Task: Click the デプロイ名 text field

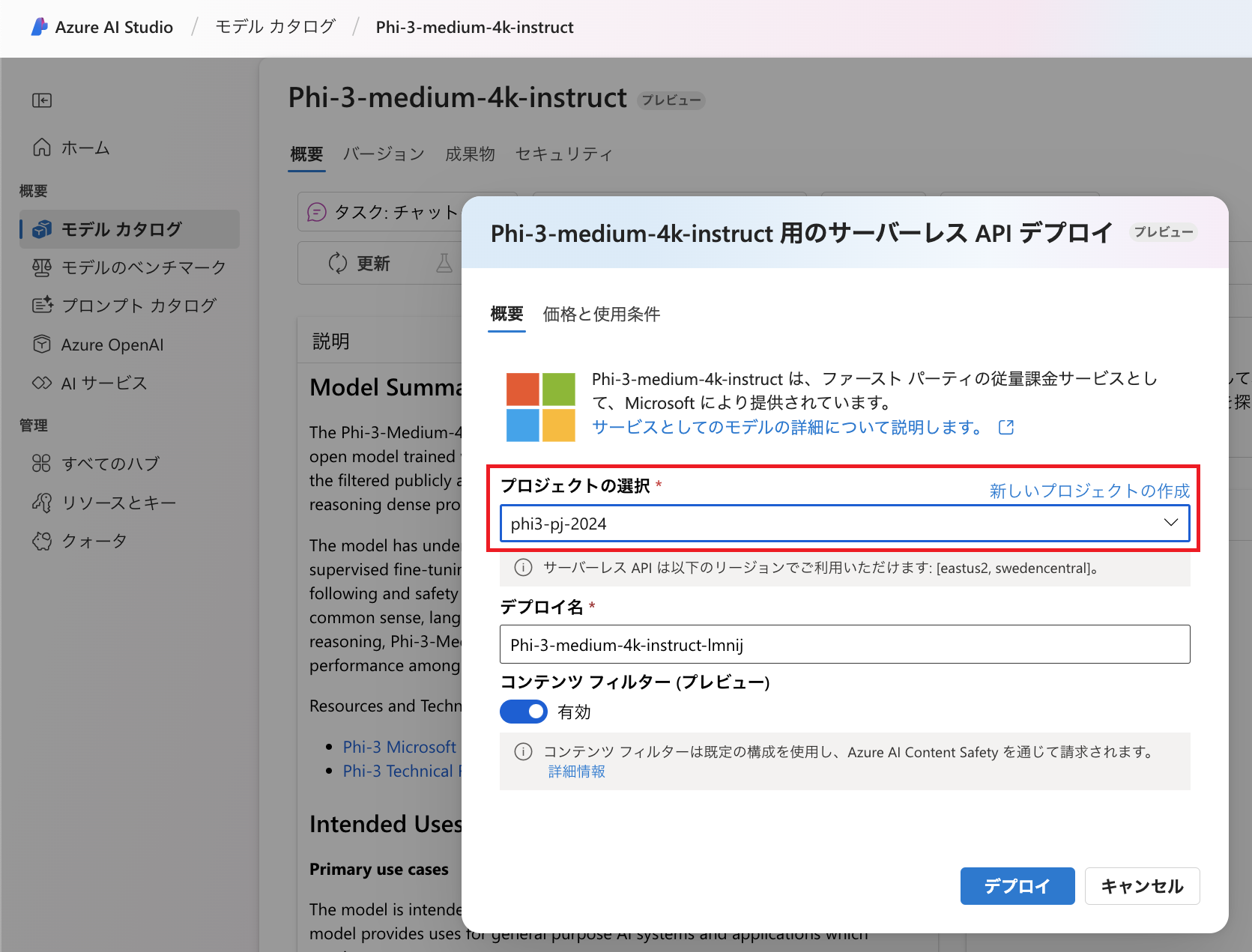Action: pos(844,644)
